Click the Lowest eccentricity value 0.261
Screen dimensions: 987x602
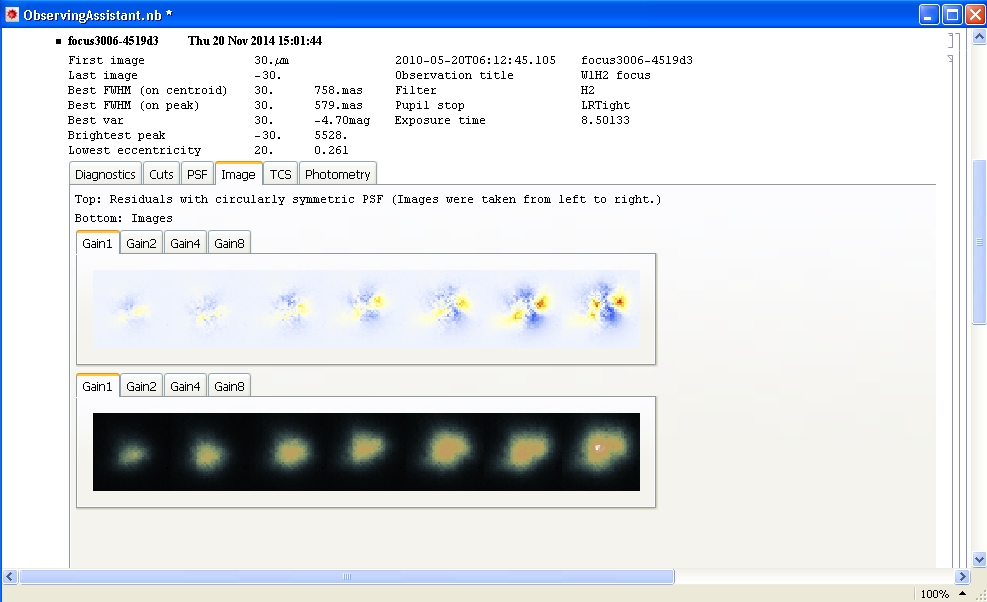pos(331,150)
